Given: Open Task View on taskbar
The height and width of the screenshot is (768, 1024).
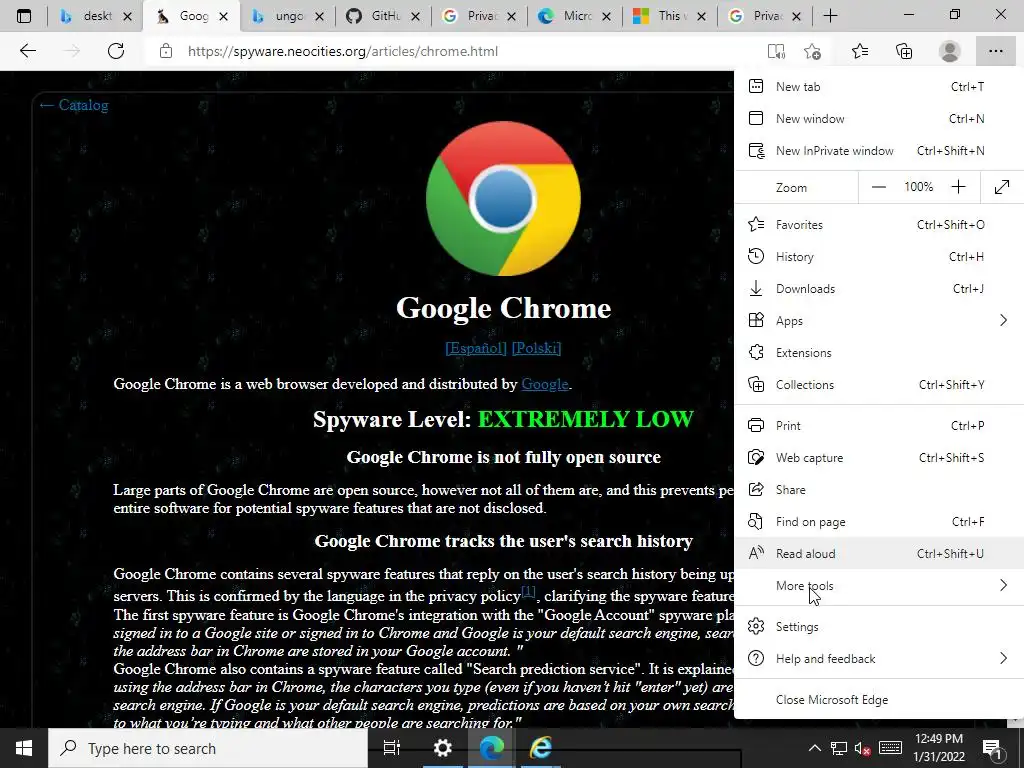Looking at the screenshot, I should 392,748.
